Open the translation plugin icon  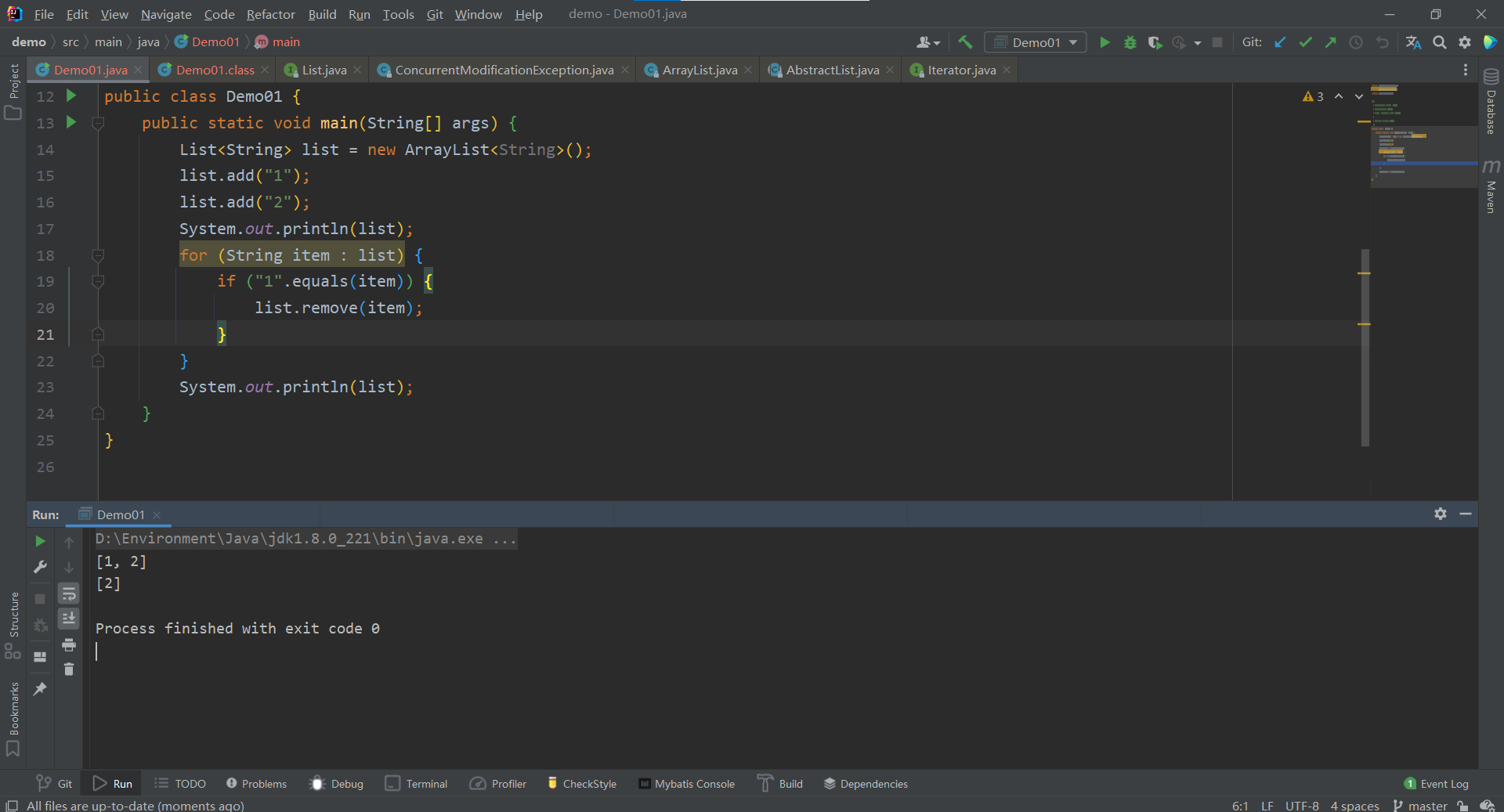(x=1413, y=42)
